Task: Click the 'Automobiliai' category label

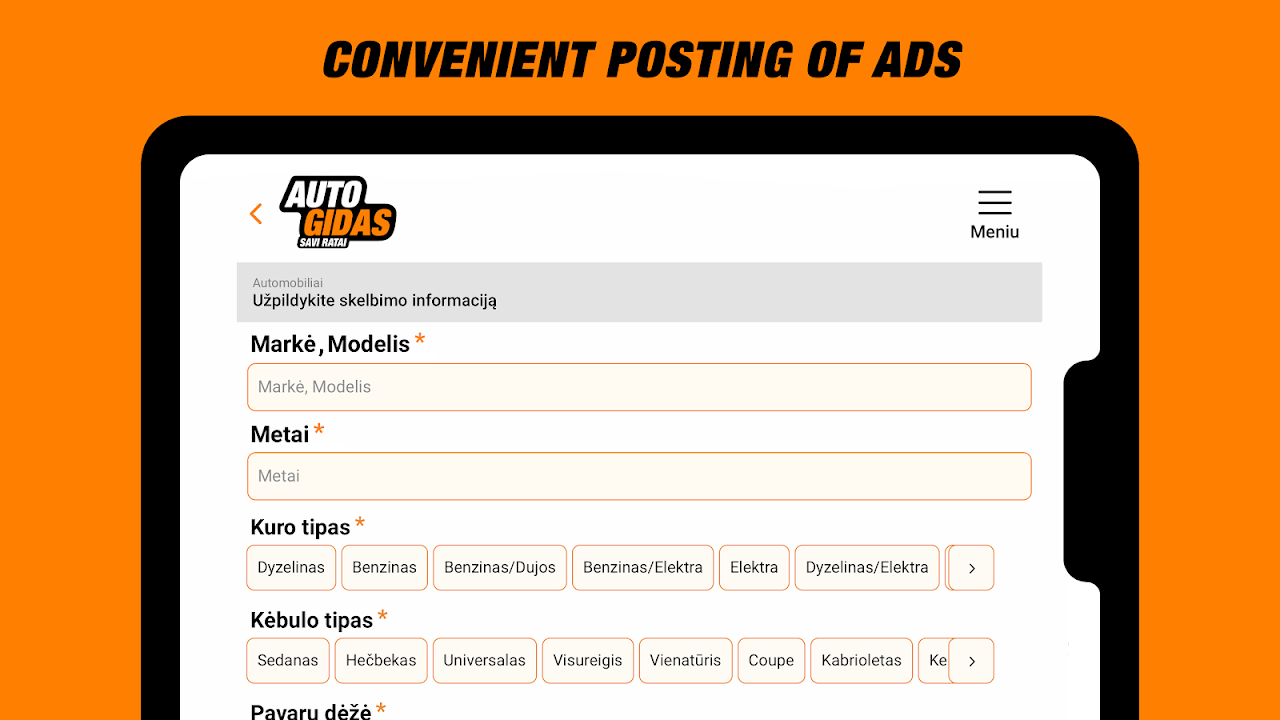Action: [x=288, y=283]
